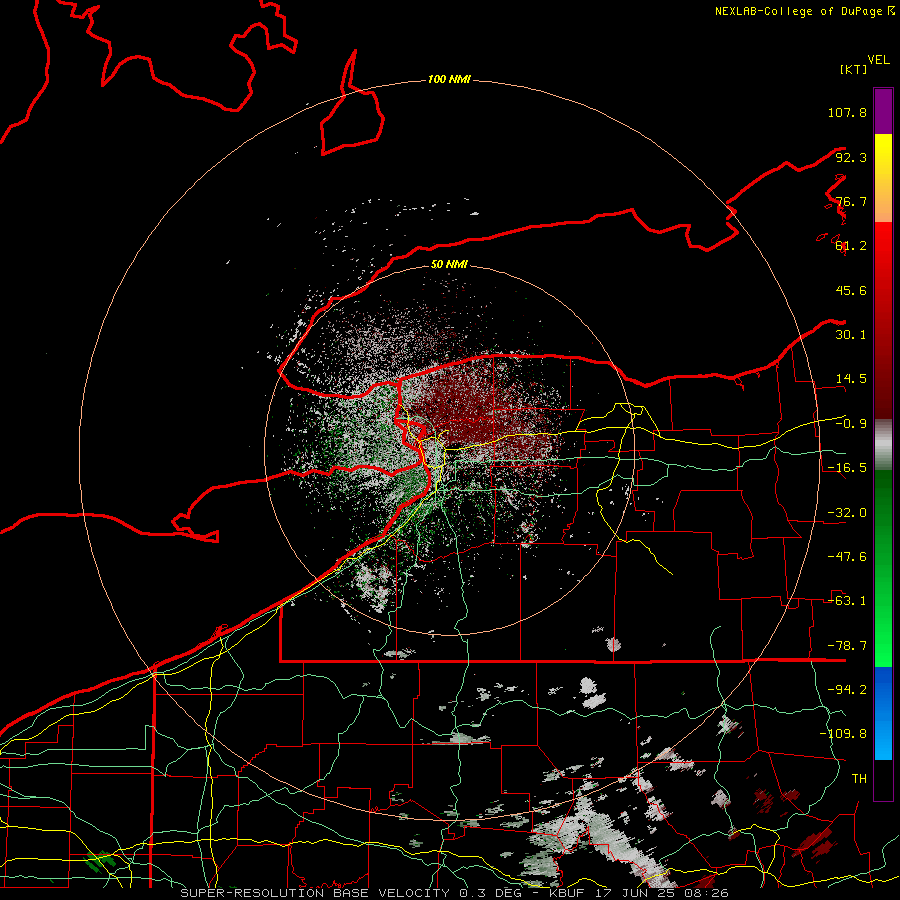Click the 30.1 legend value
The width and height of the screenshot is (900, 900).
851,335
